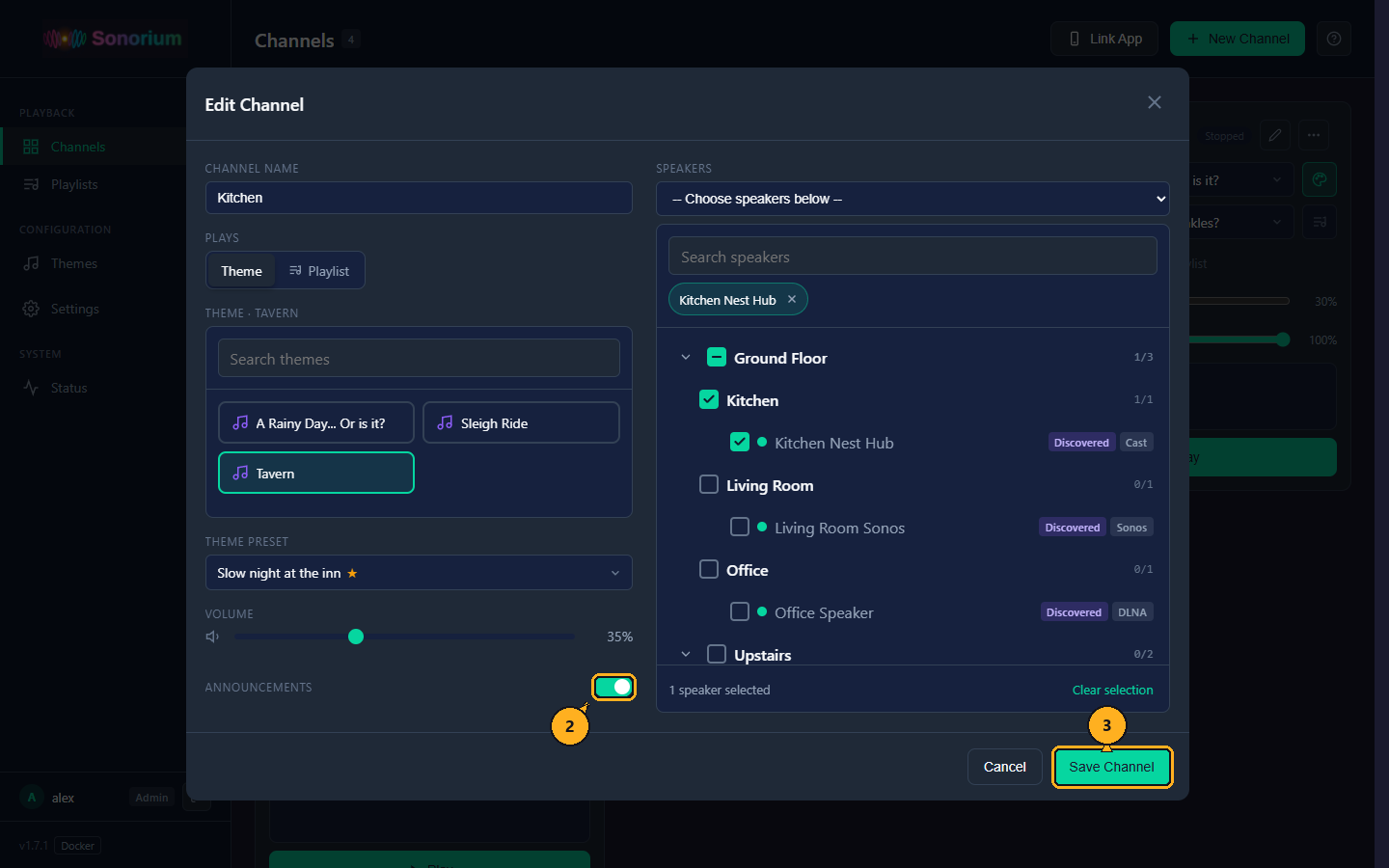The width and height of the screenshot is (1389, 868).
Task: Click the Link App button
Action: tap(1104, 39)
